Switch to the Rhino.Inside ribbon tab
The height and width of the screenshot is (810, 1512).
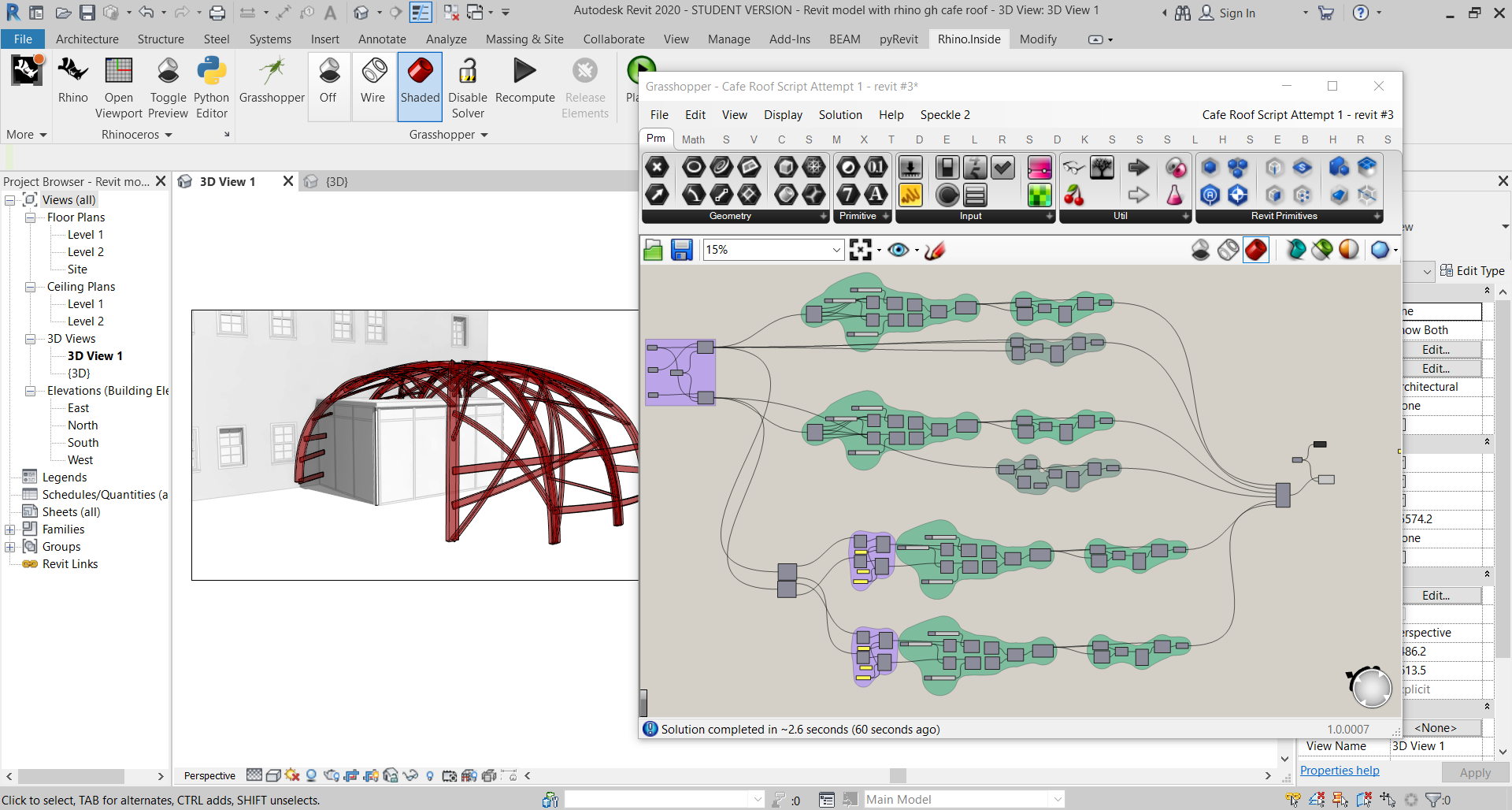pyautogui.click(x=969, y=39)
